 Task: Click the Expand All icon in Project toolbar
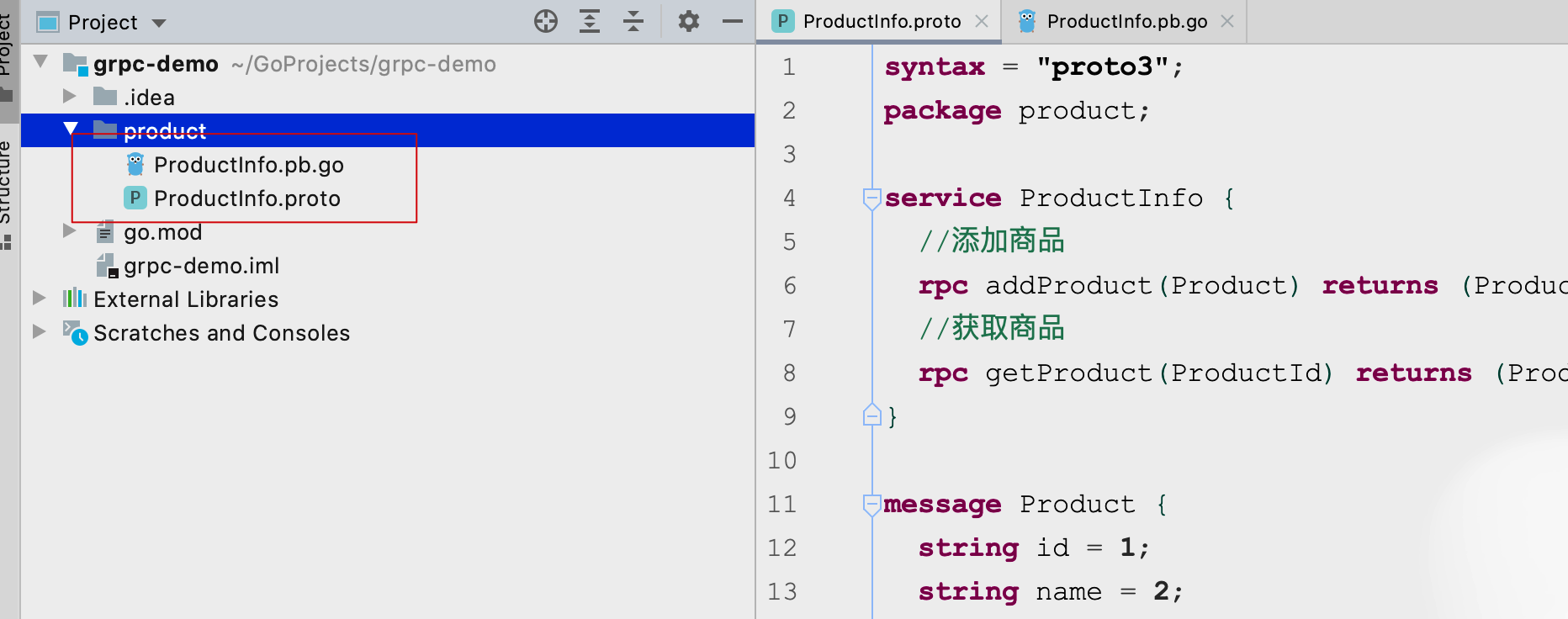[x=590, y=21]
